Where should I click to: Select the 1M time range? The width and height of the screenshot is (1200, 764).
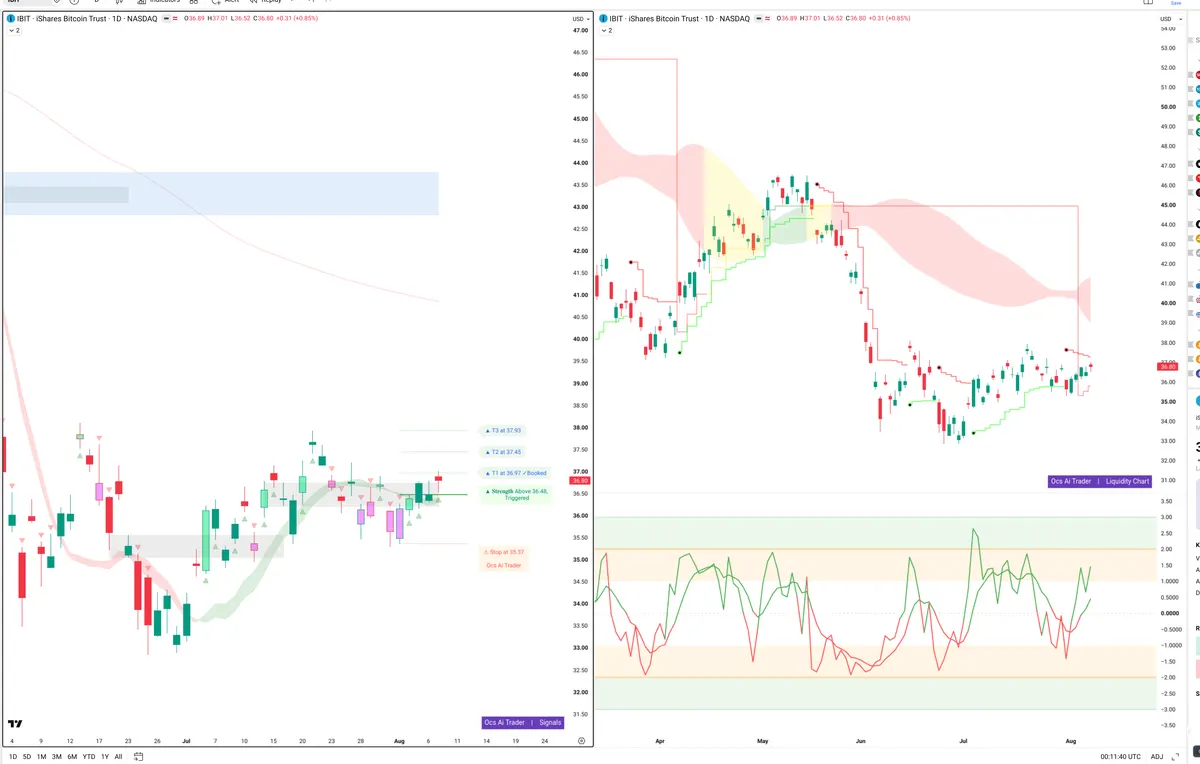click(x=41, y=757)
